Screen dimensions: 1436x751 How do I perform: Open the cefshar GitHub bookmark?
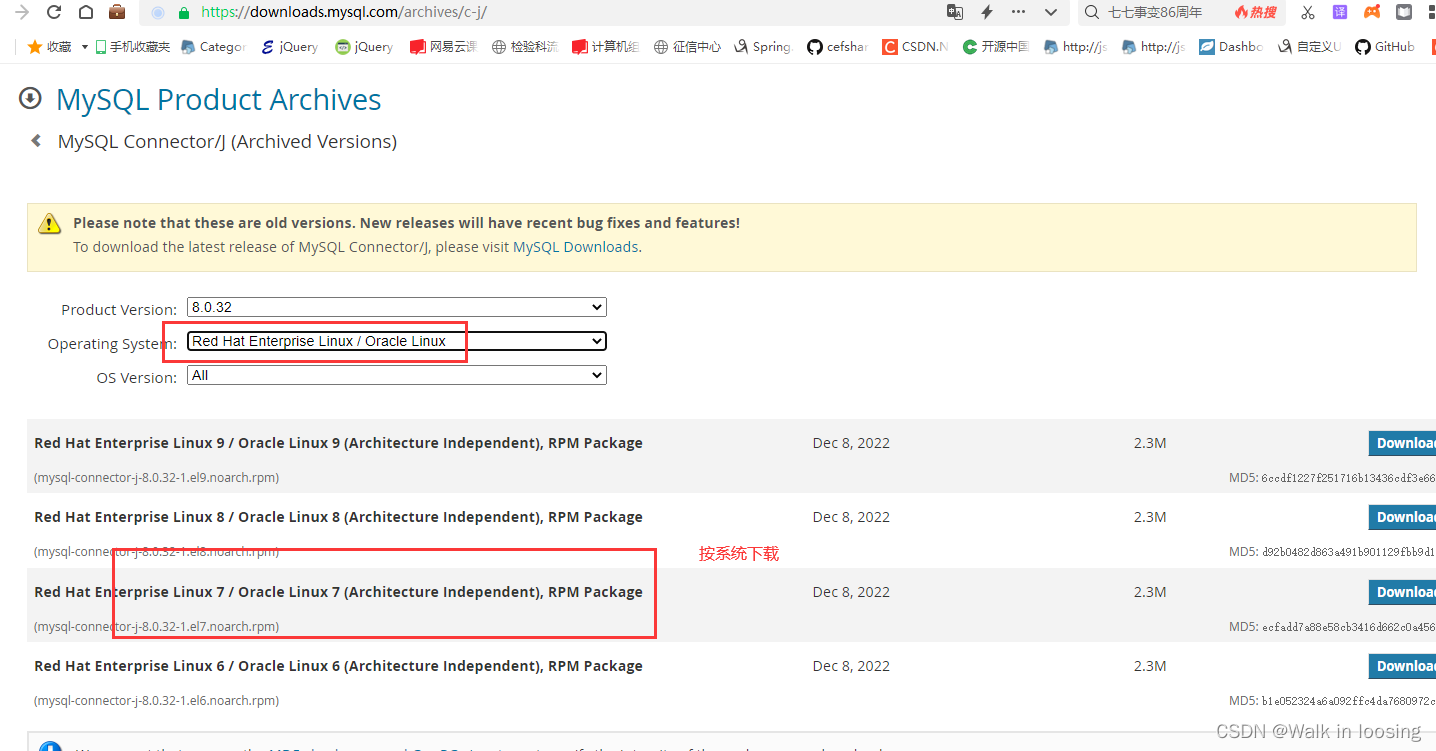pos(837,47)
